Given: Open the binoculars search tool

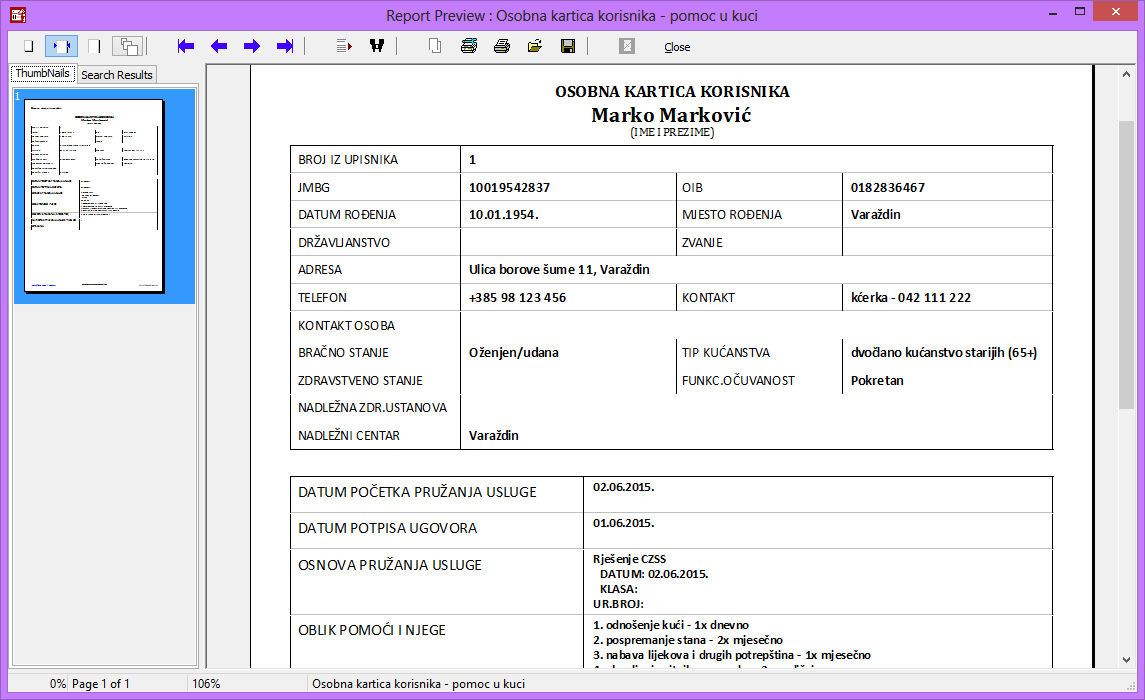Looking at the screenshot, I should point(377,46).
